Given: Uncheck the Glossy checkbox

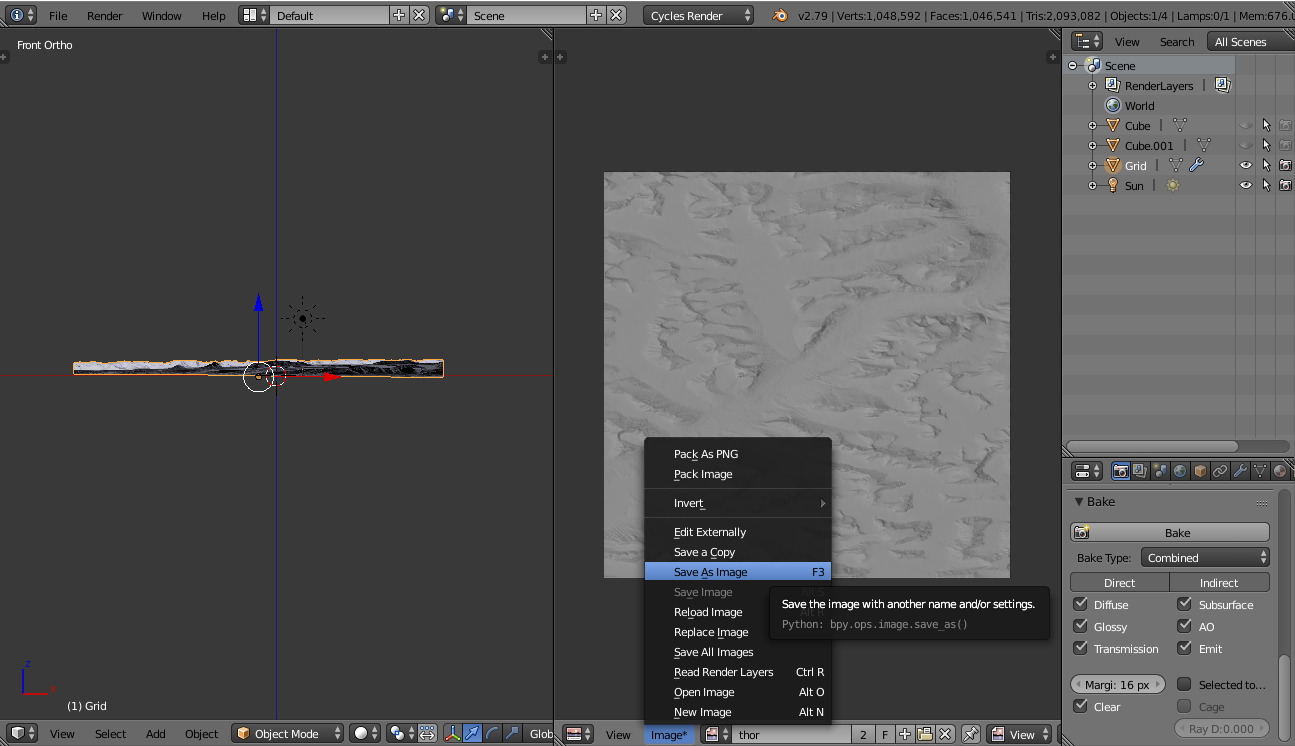Looking at the screenshot, I should tap(1080, 626).
